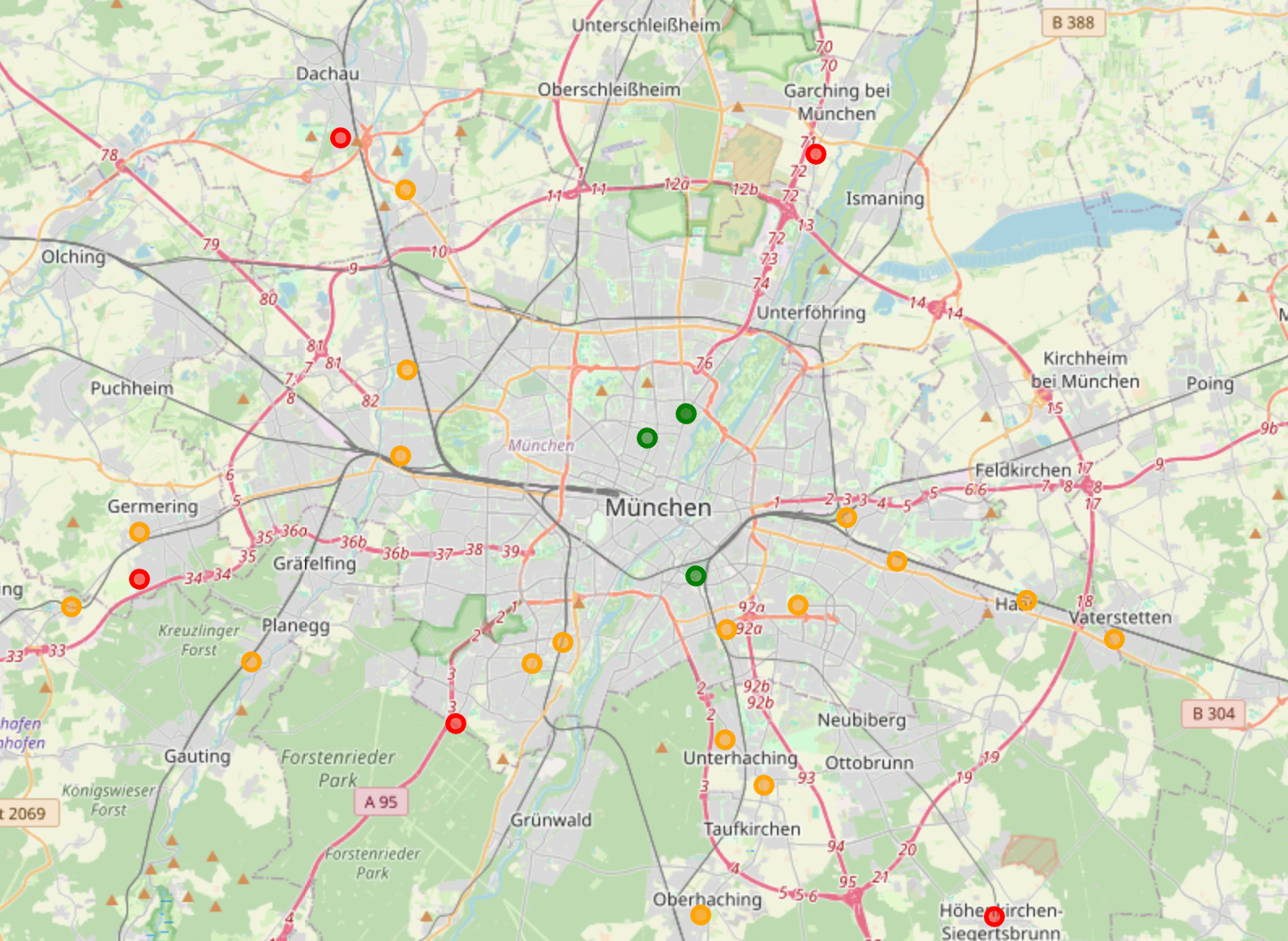This screenshot has height=941, width=1288.
Task: Select the green marker south of München center
Action: (x=696, y=576)
